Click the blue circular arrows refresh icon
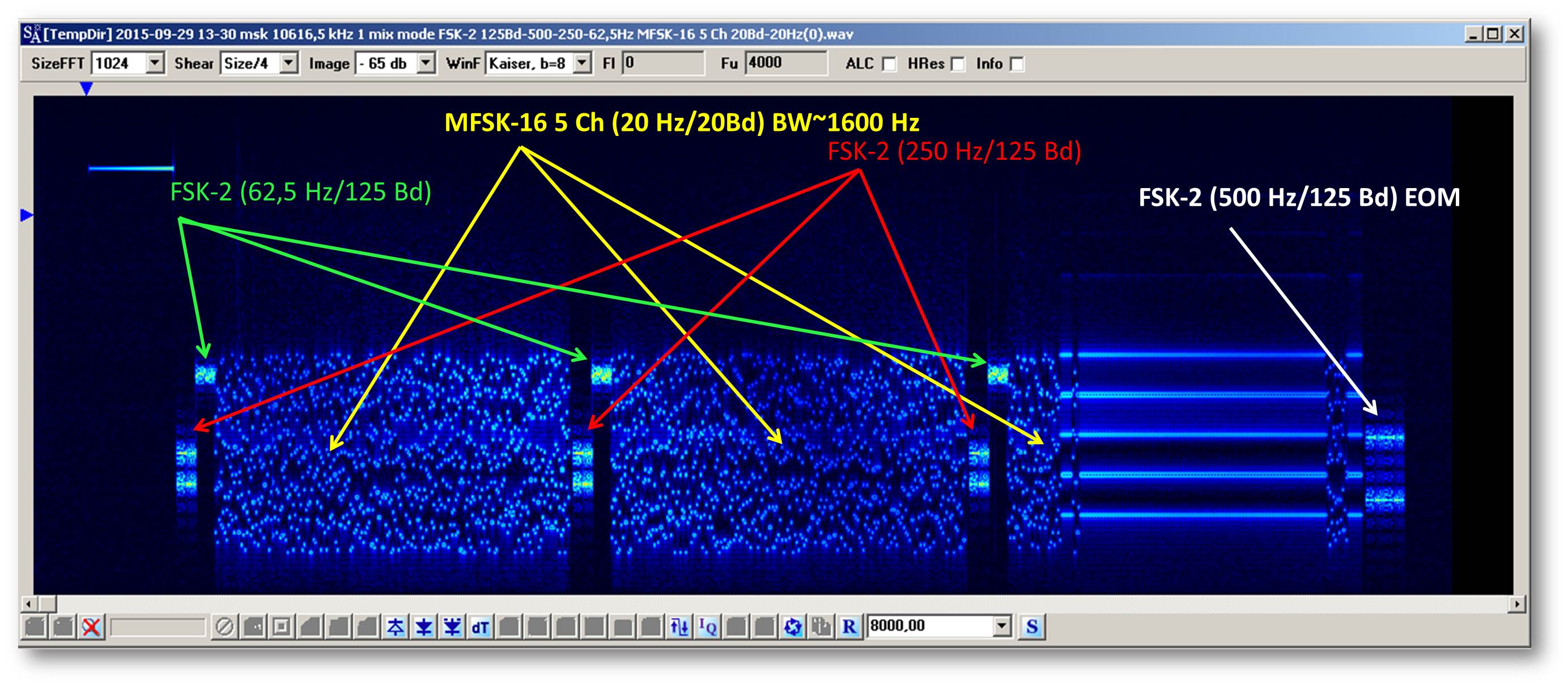Screen dimensions: 1568x686 click(793, 627)
